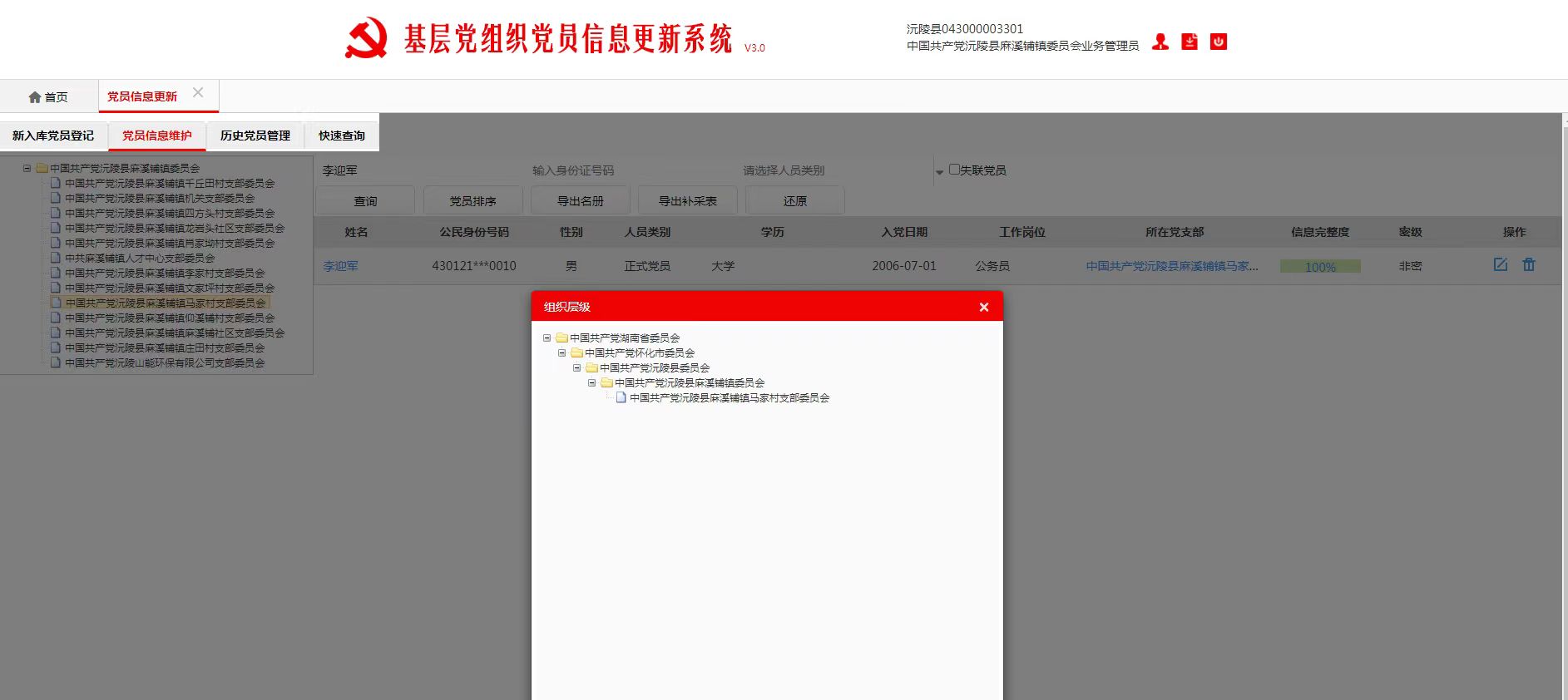
Task: Click the 还原 button
Action: click(794, 201)
